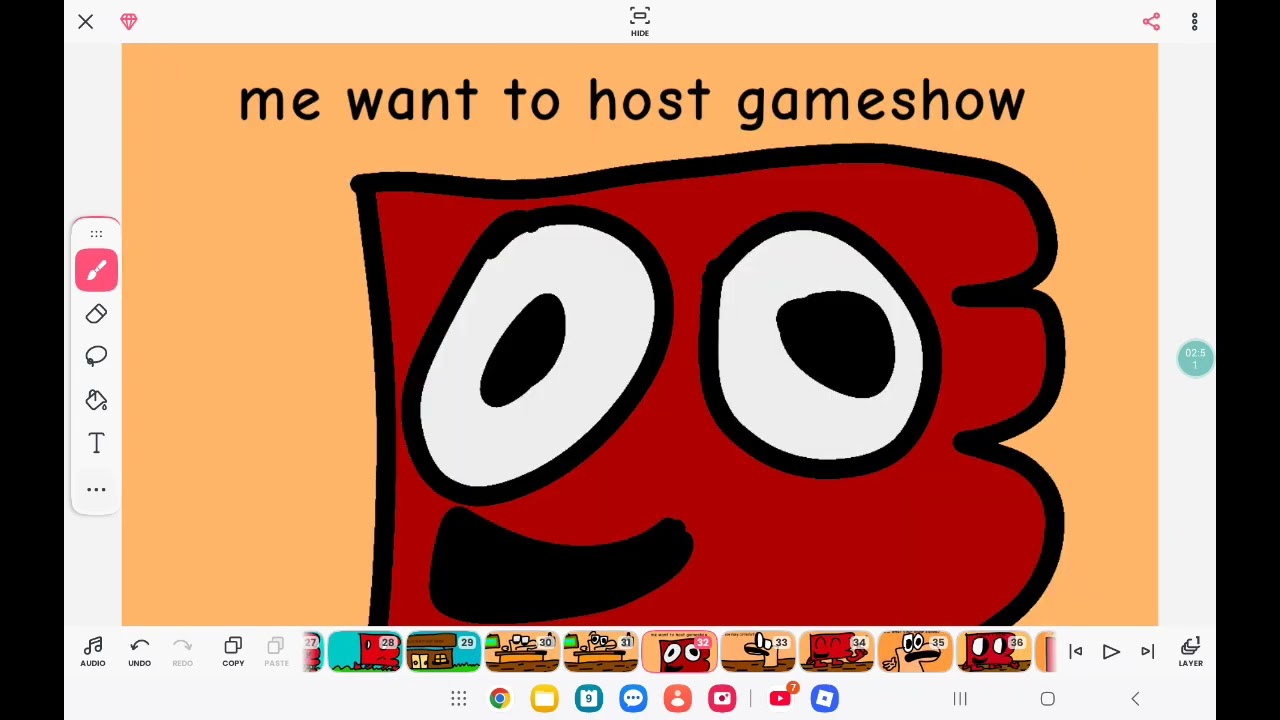Tap the floating recording timer bubble

(x=1195, y=359)
